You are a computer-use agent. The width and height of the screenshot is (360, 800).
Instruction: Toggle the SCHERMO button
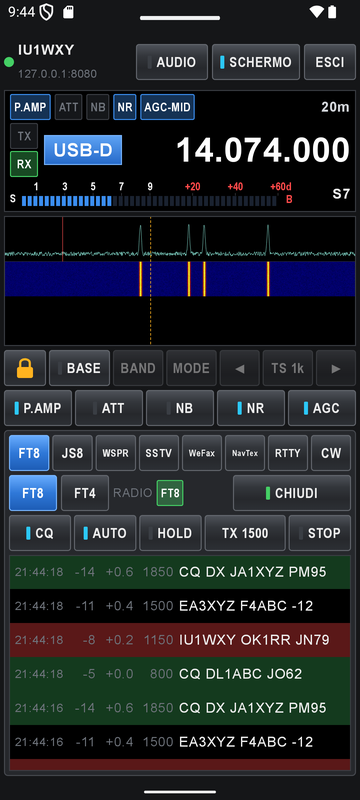256,62
